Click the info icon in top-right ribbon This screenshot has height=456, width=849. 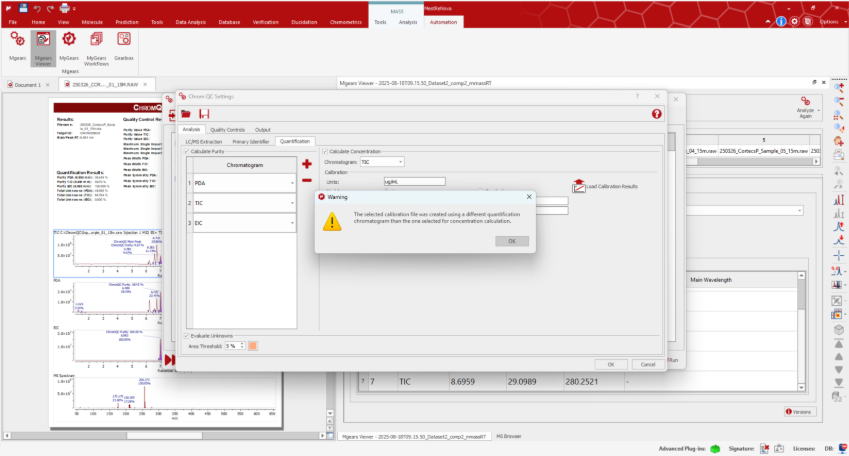coord(781,22)
